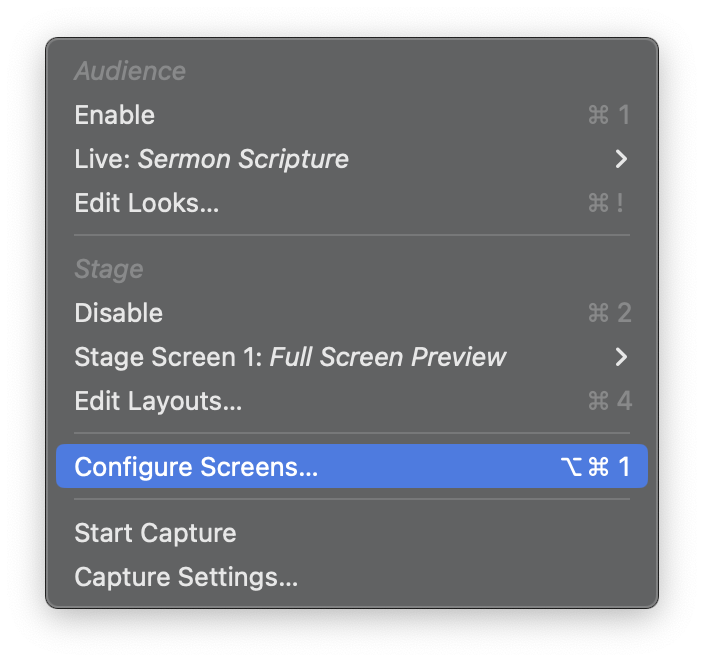Click the ⌘1 shortcut beside Enable
Viewport: 704px width, 662px height.
[609, 115]
